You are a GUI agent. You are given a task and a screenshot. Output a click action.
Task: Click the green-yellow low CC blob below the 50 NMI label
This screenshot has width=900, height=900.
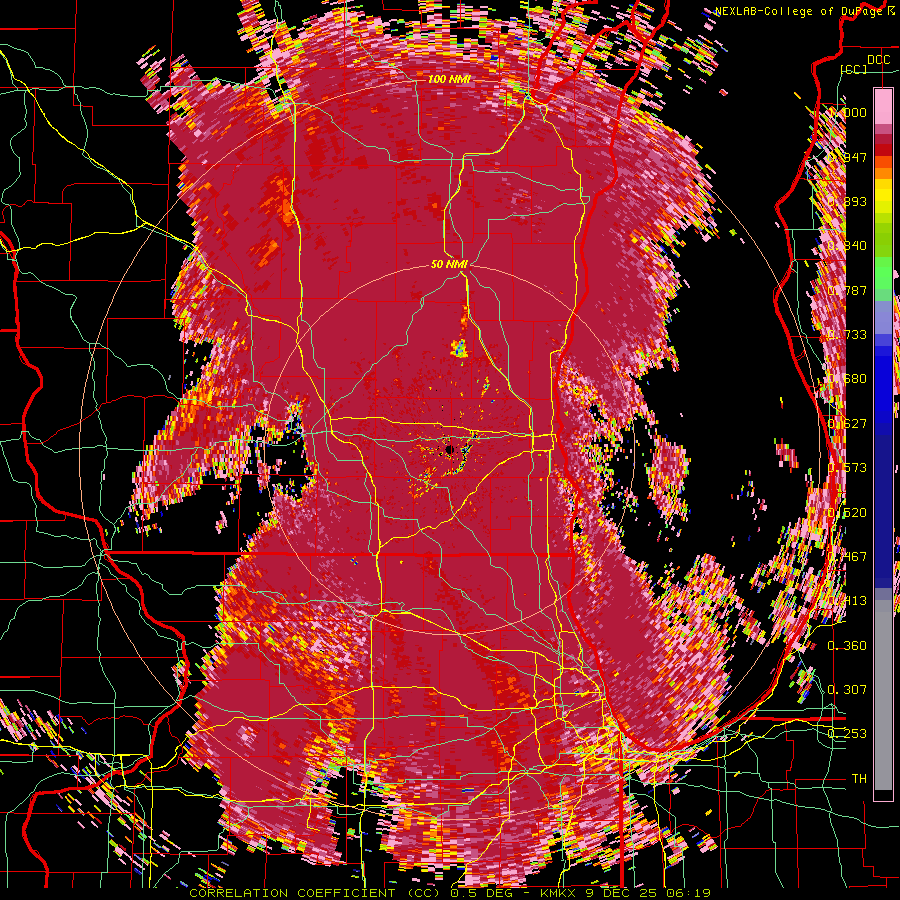coord(459,348)
